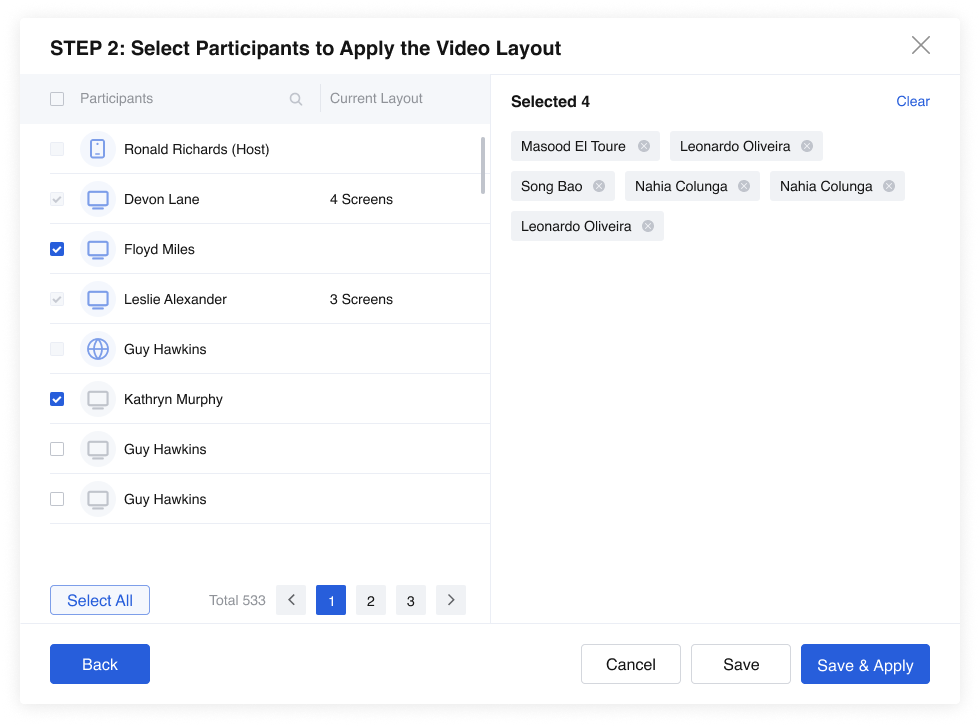Click the globe icon beside Guy Hawkins
Viewport: 980px width, 726px height.
click(98, 349)
